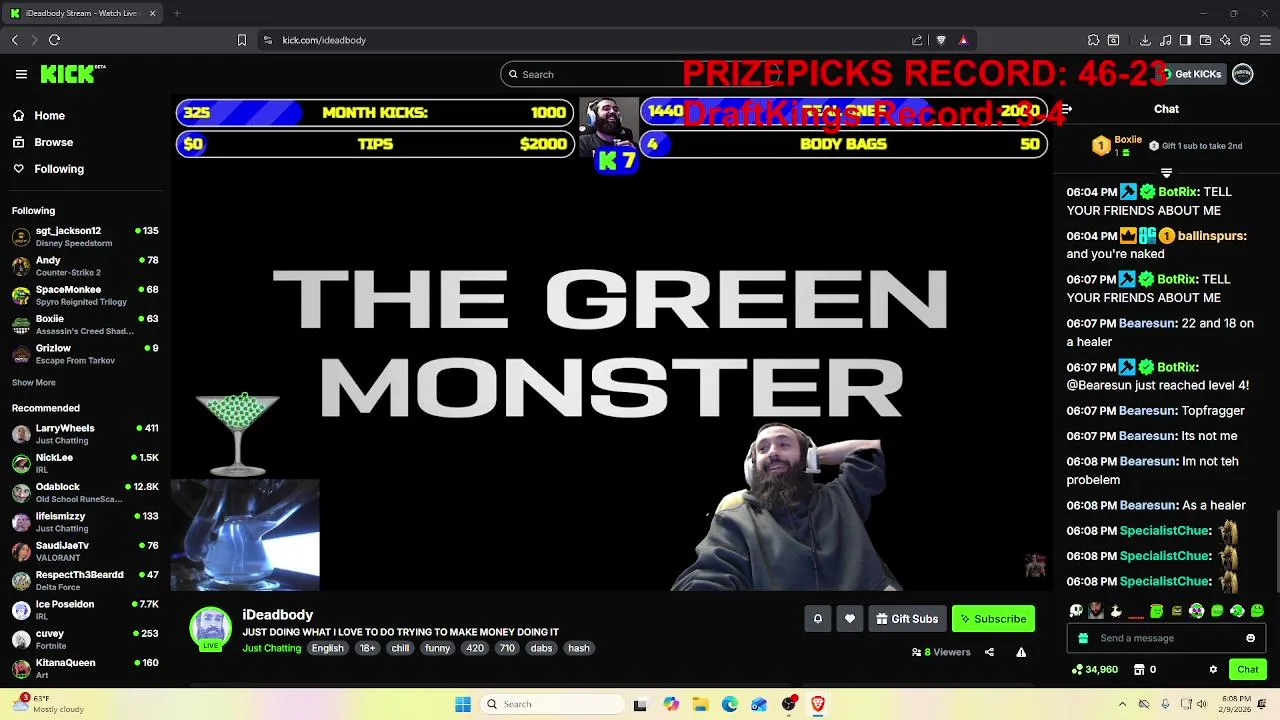
Task: Open NickLee recommended channel
Action: (x=87, y=463)
